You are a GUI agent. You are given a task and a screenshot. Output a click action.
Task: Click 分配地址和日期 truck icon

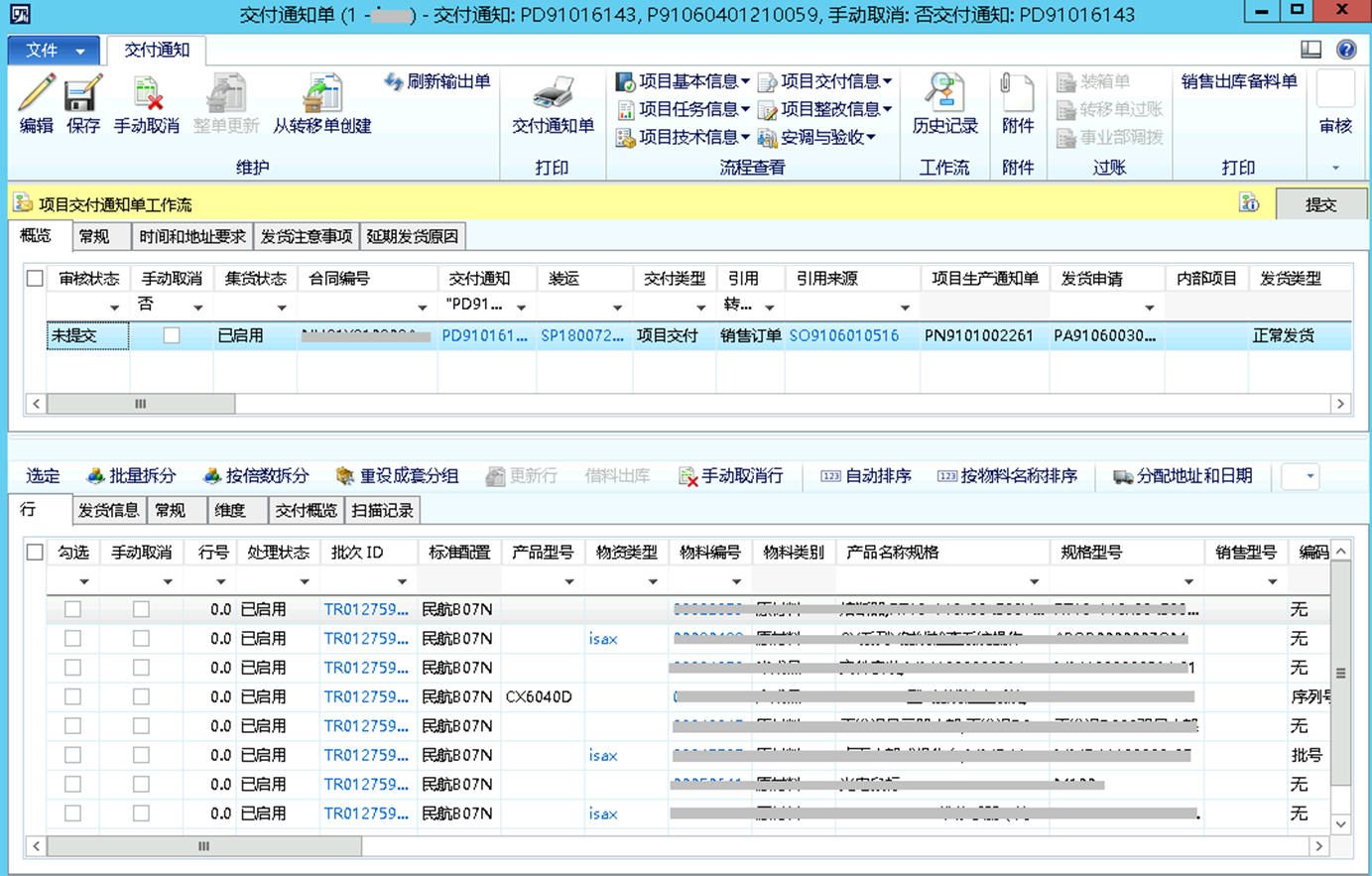pyautogui.click(x=1123, y=477)
